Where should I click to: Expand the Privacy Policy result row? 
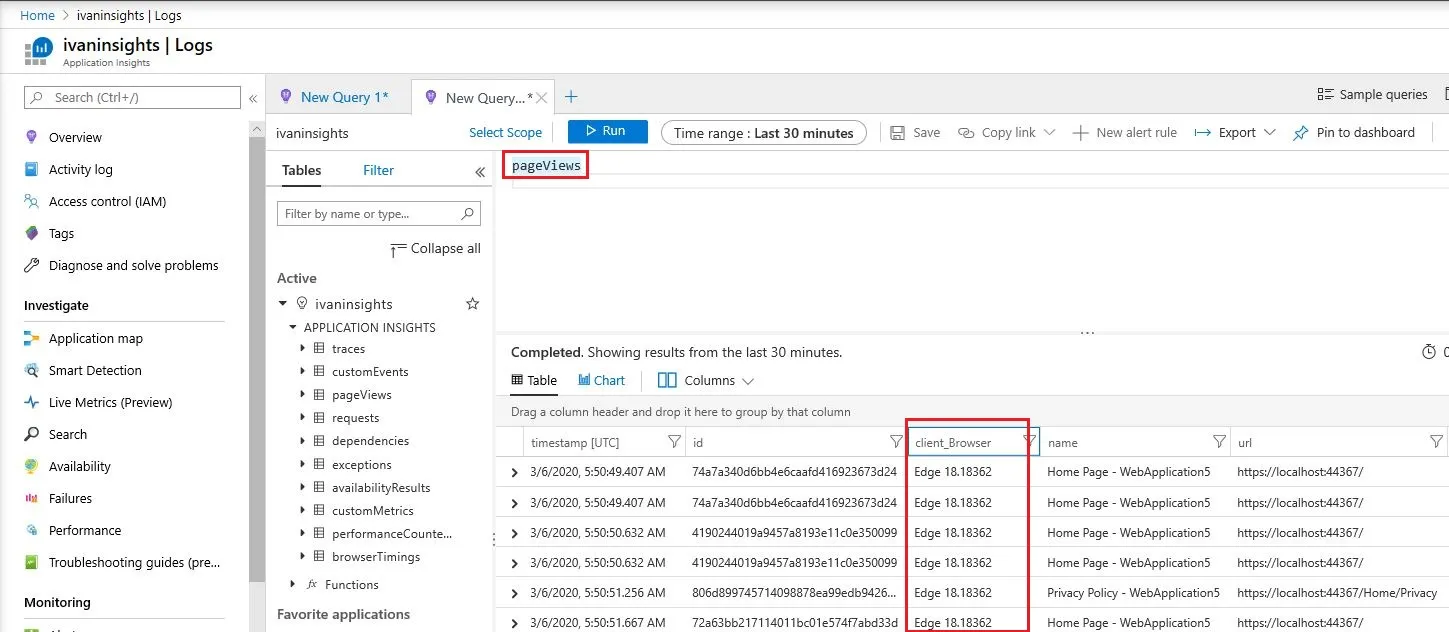click(514, 593)
